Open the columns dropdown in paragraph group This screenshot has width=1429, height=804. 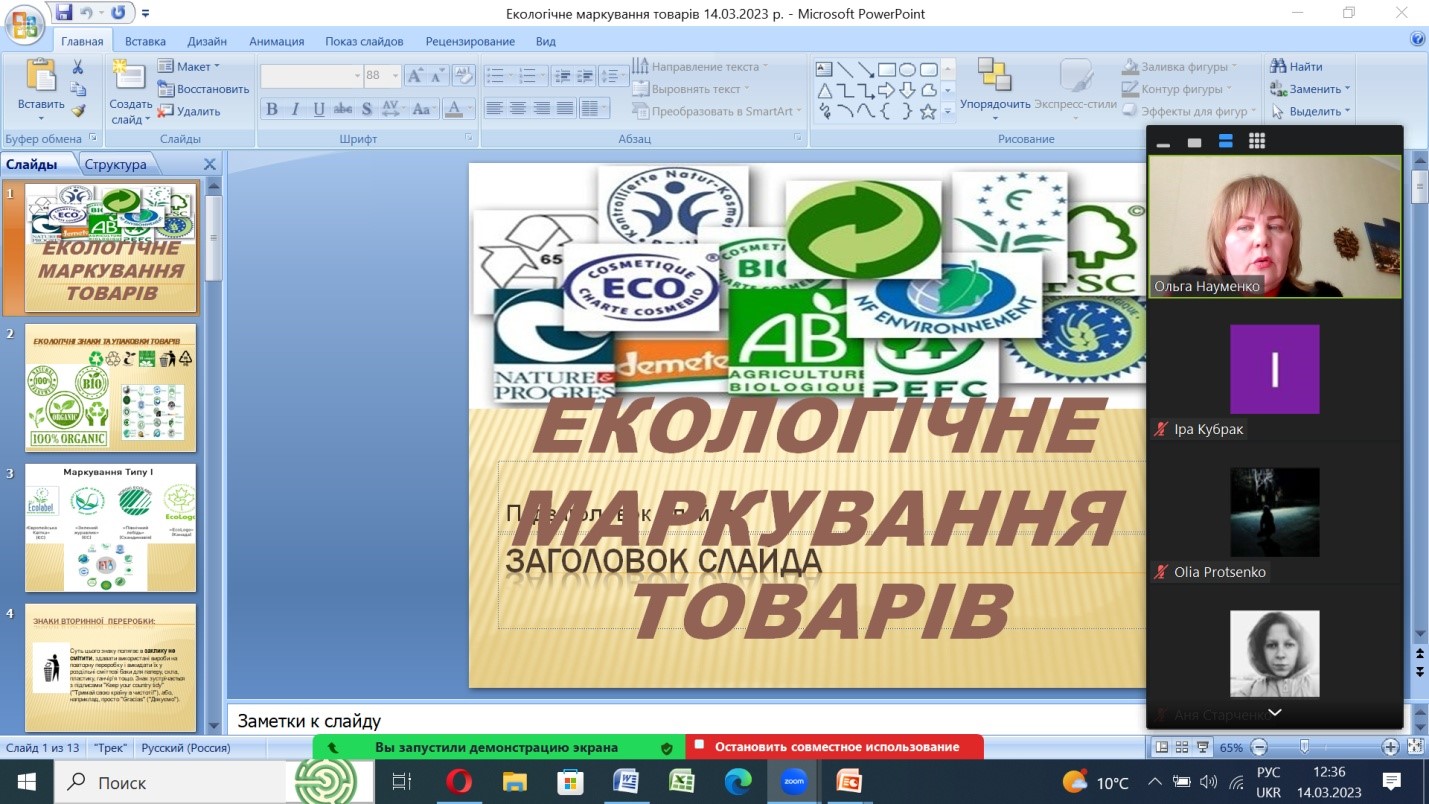click(594, 109)
